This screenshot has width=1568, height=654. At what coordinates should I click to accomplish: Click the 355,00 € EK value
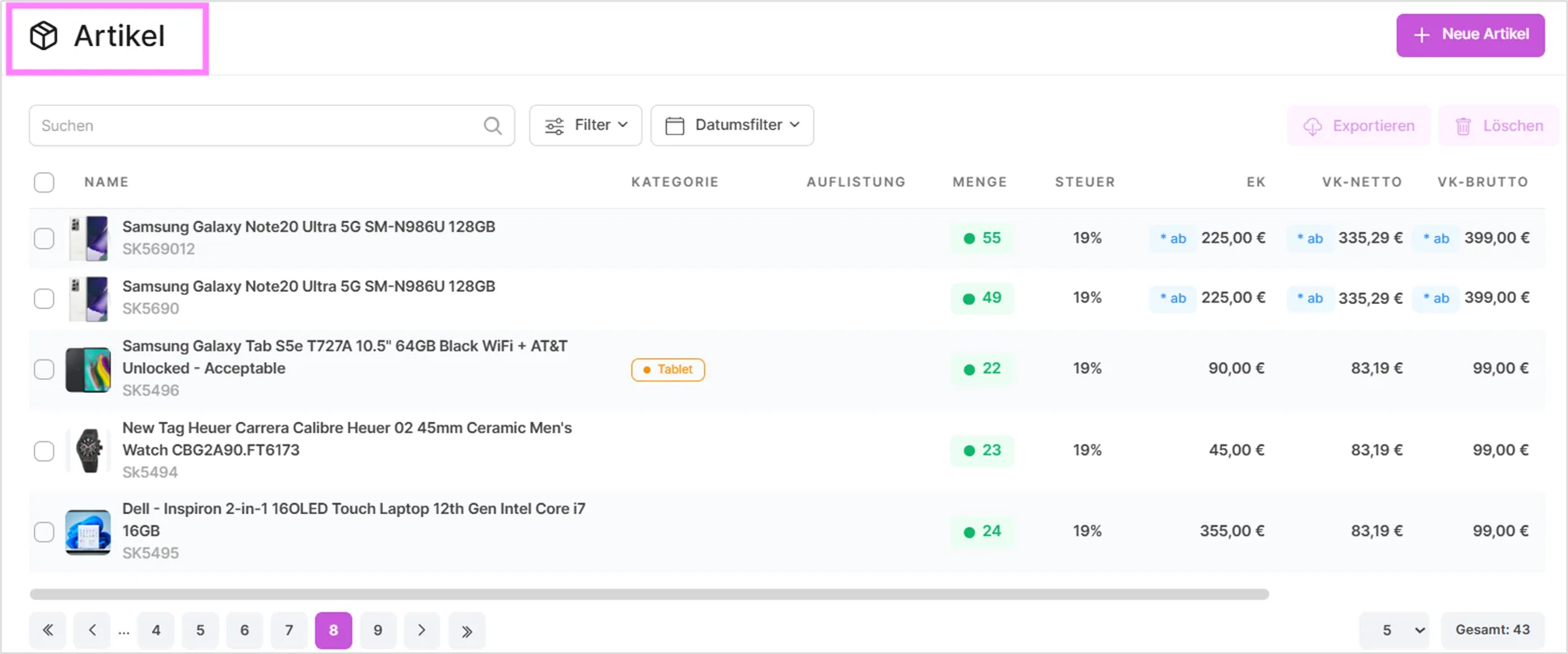pos(1232,531)
